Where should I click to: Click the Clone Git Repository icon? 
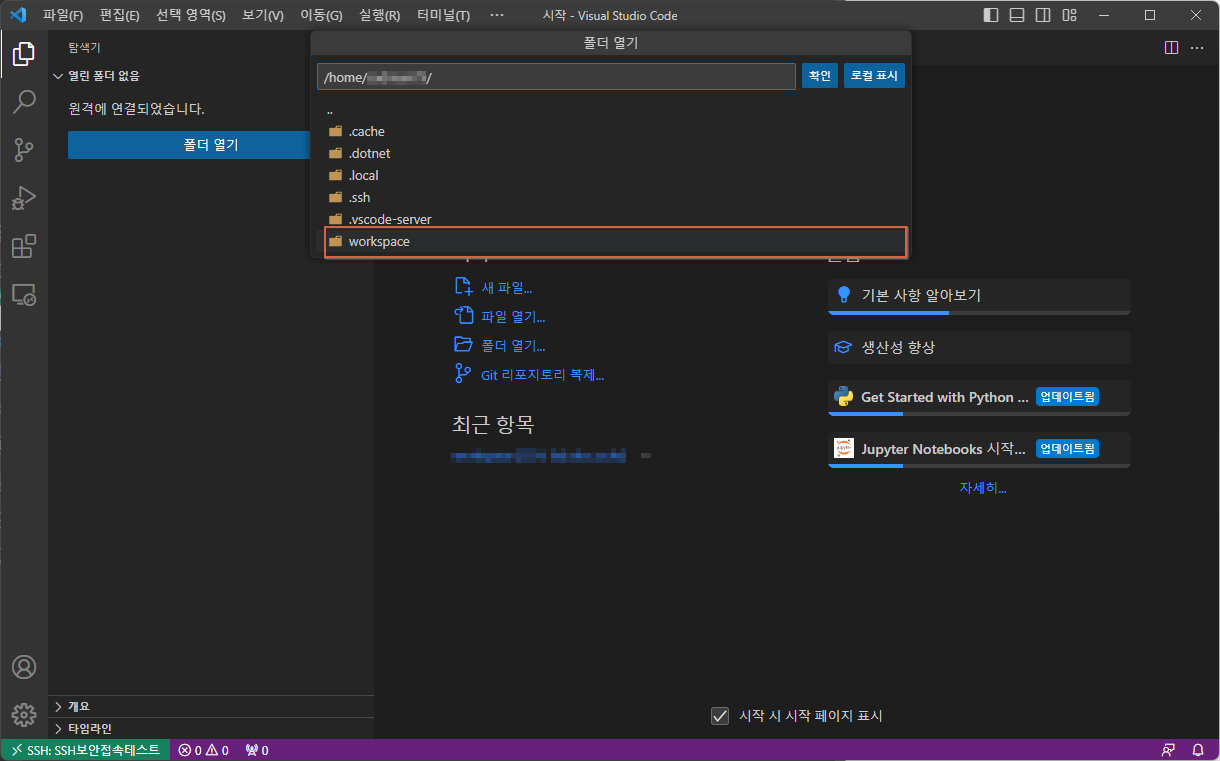[463, 374]
